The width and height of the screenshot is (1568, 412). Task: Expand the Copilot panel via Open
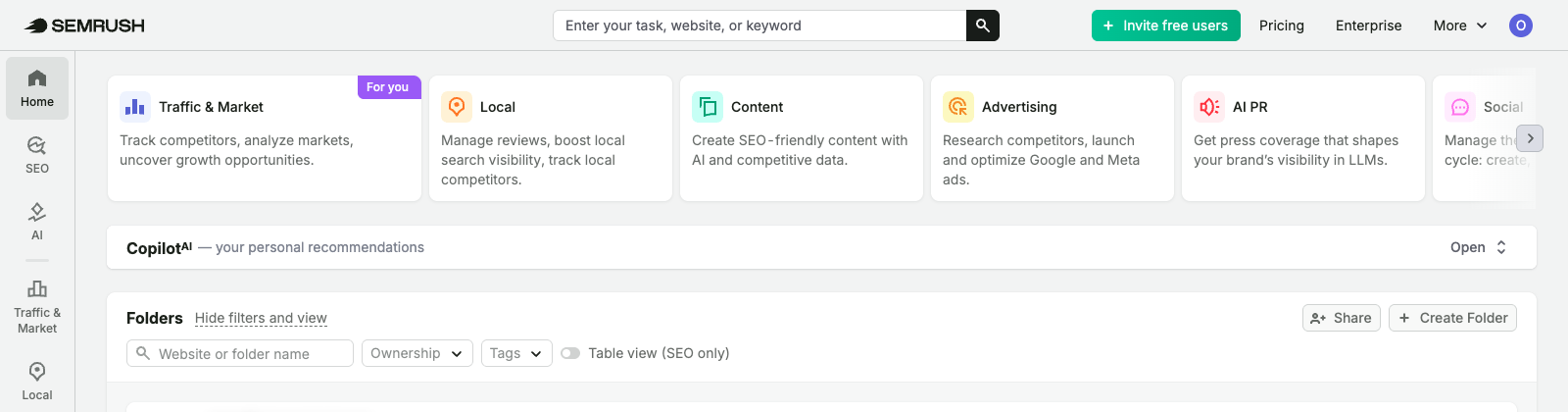1479,247
